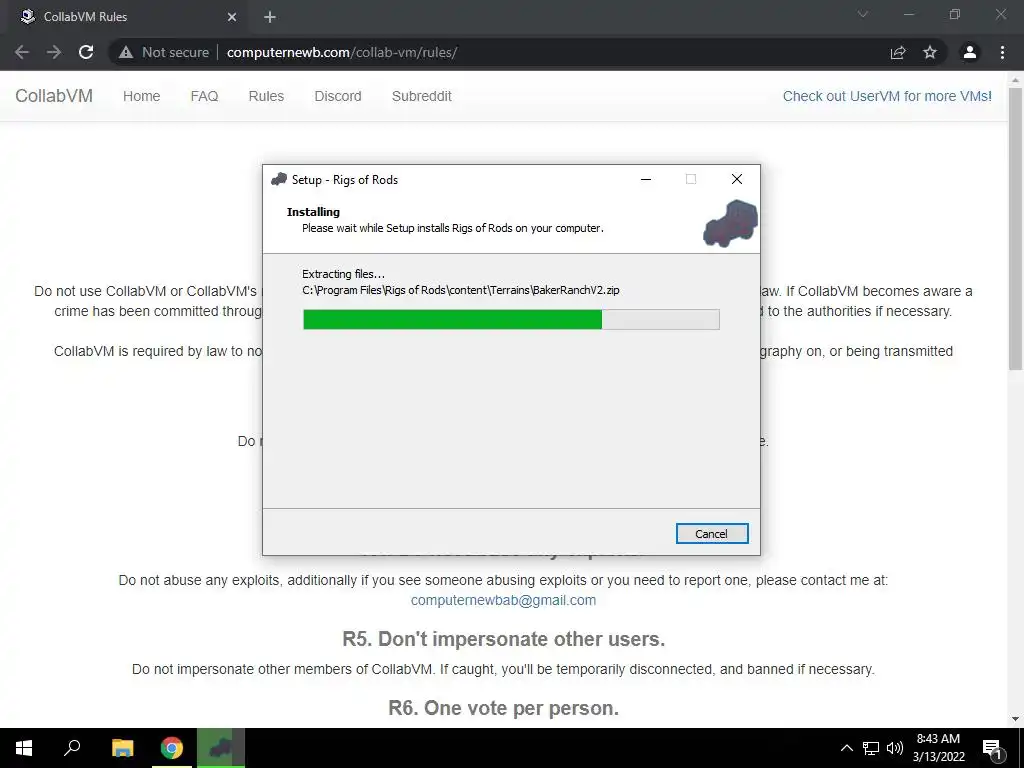Open the Discord nav item

point(338,96)
